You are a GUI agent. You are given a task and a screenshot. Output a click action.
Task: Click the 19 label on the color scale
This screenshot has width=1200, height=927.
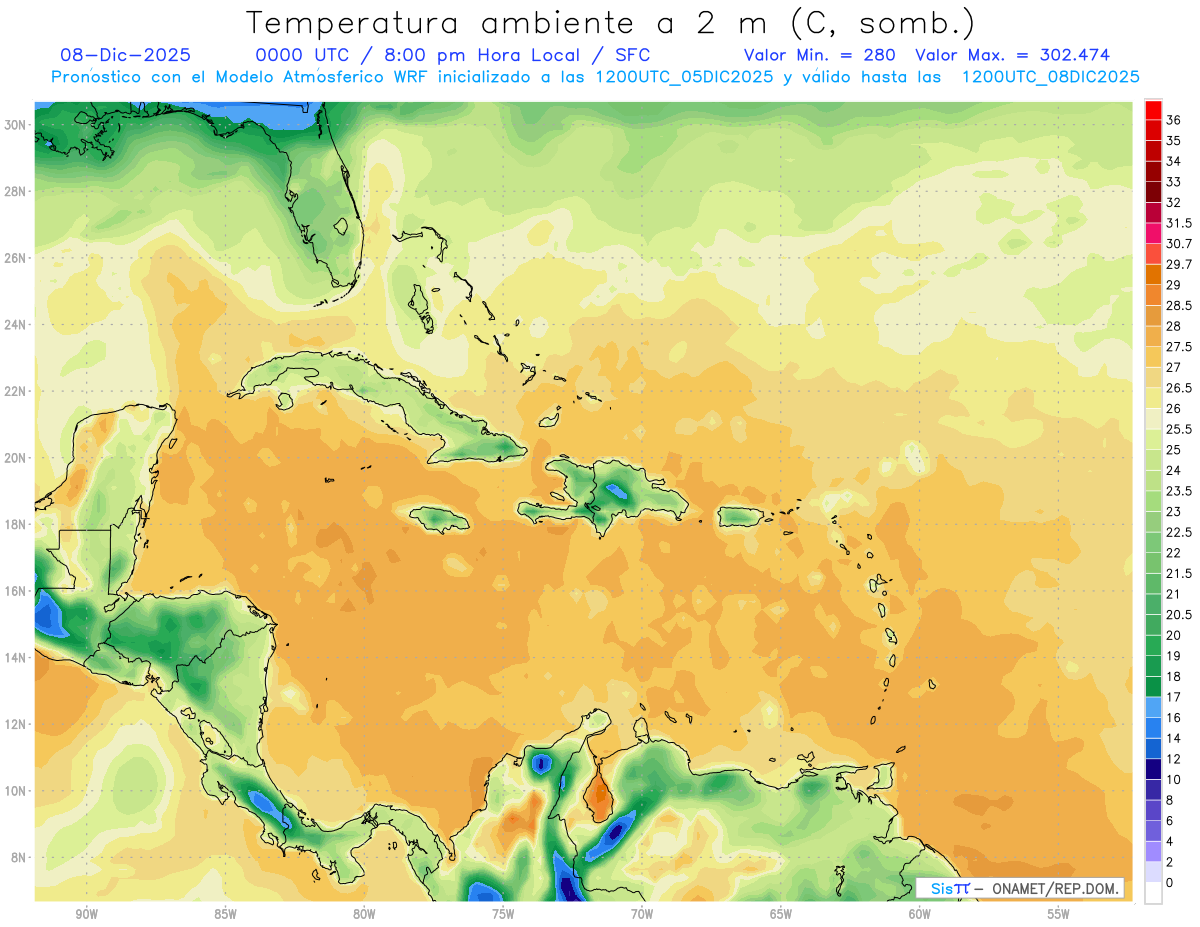(1173, 656)
